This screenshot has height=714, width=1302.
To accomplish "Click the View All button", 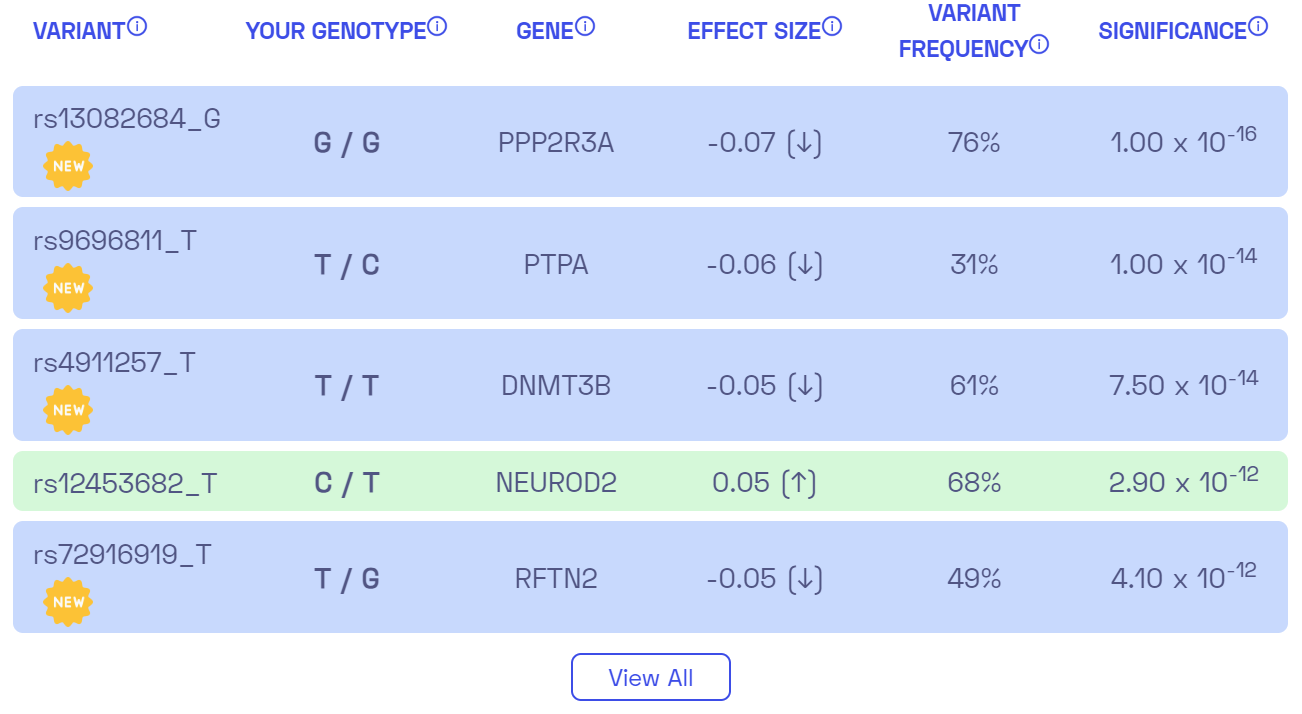I will coord(650,676).
